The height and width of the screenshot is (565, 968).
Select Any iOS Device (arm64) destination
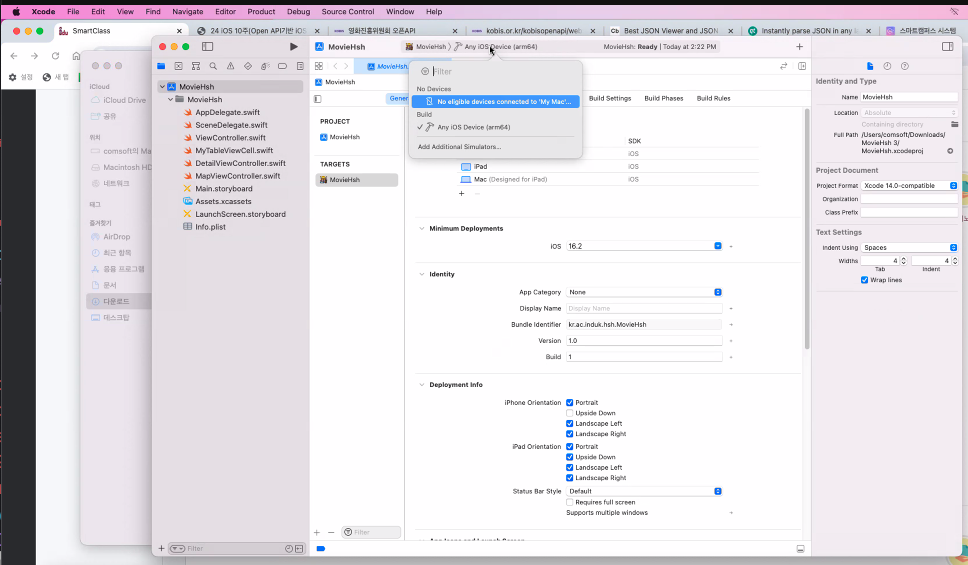(x=496, y=127)
